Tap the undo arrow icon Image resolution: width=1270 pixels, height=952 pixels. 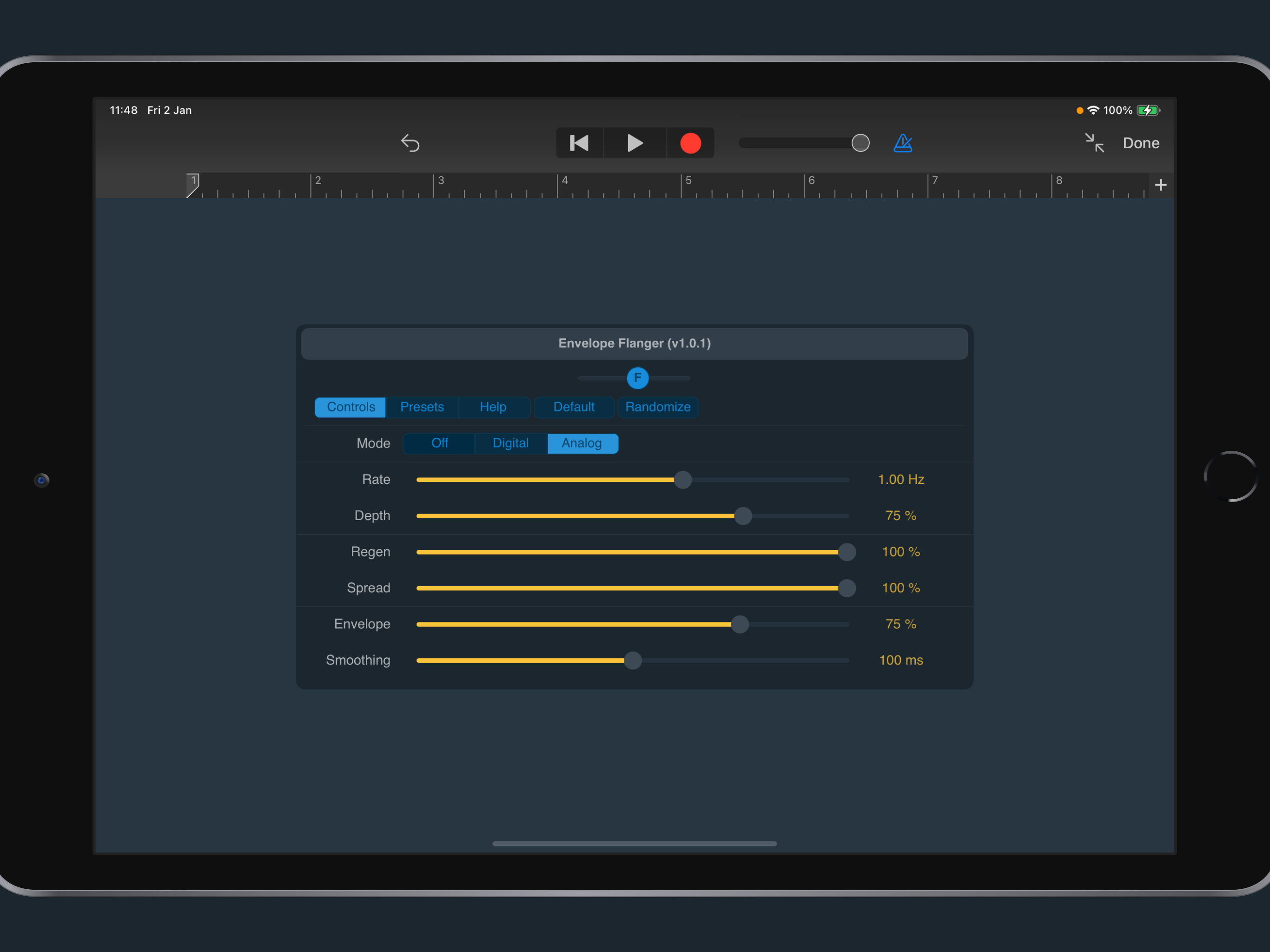[x=410, y=143]
